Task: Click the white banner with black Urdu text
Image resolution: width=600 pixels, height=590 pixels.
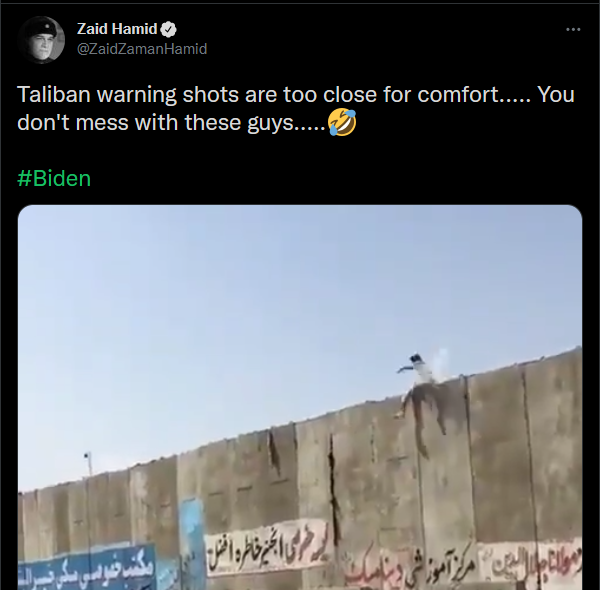Action: [266, 548]
